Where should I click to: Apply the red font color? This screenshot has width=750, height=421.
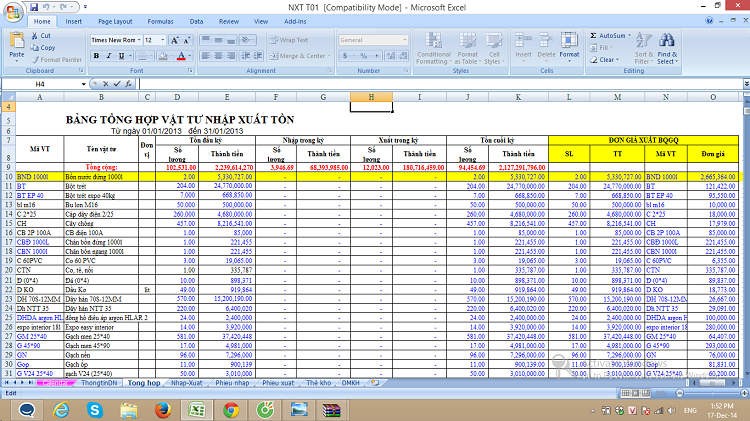(x=181, y=56)
